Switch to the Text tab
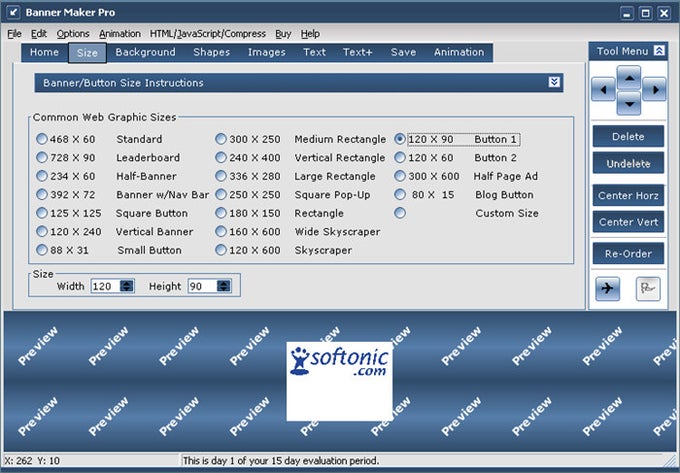Image resolution: width=680 pixels, height=473 pixels. (x=314, y=52)
